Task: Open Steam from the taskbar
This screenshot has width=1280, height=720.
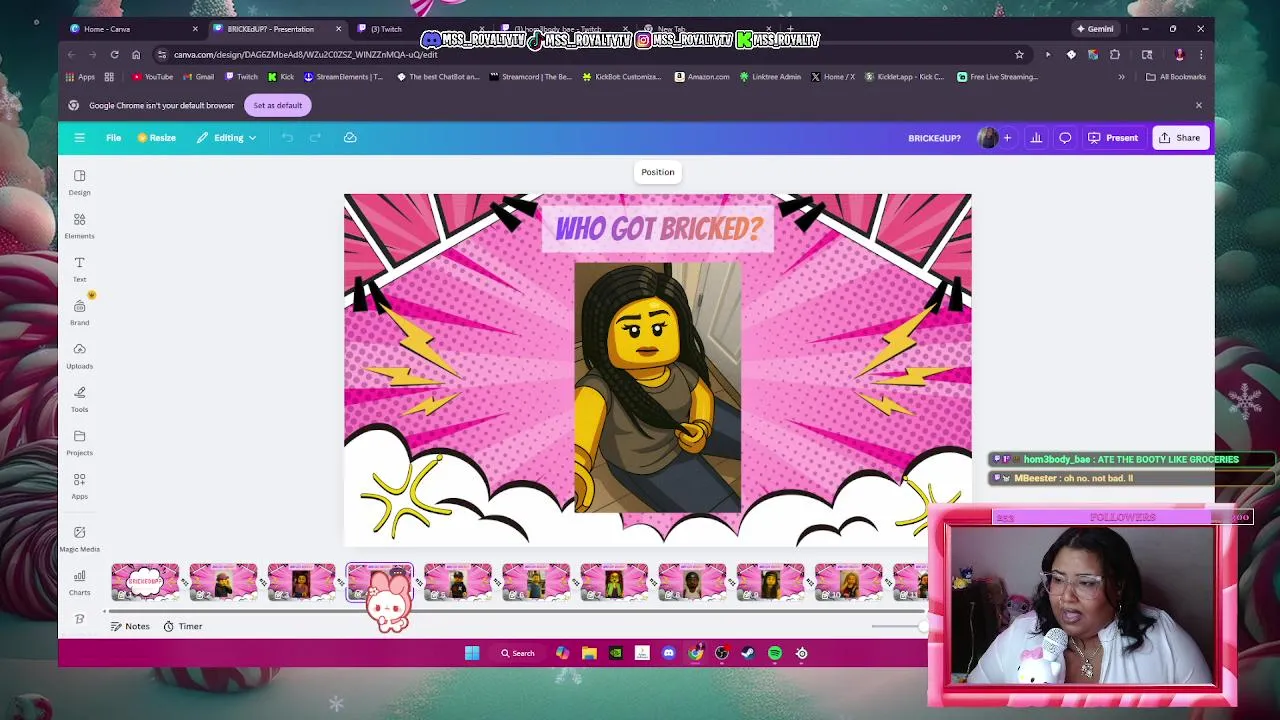Action: (748, 653)
